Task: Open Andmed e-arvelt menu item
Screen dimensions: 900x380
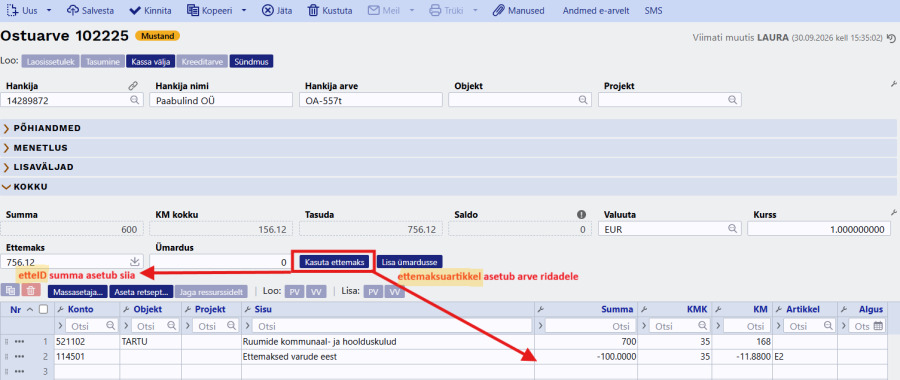Action: pos(596,10)
